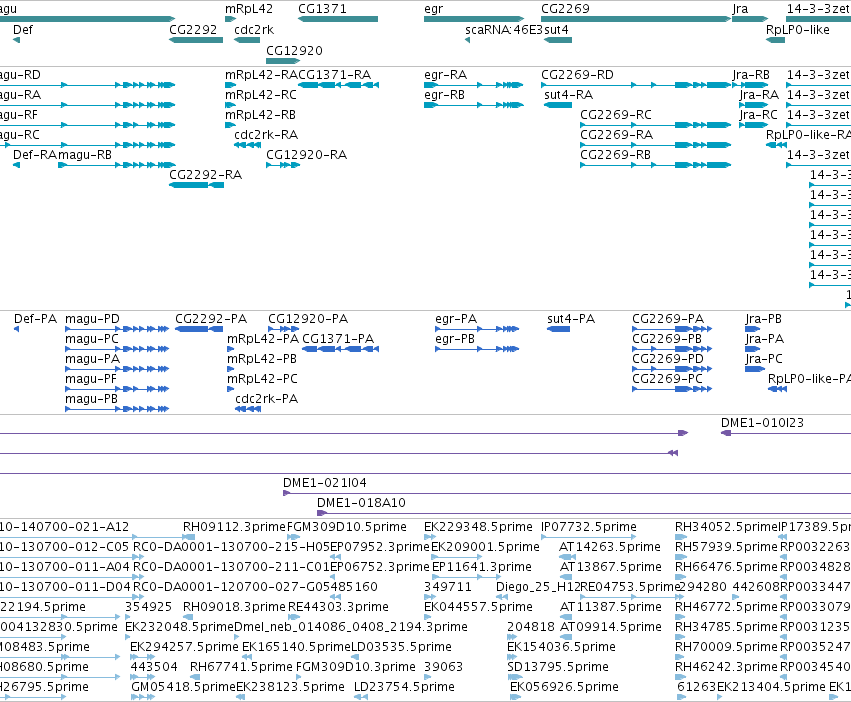Image resolution: width=851 pixels, height=702 pixels.
Task: Select the mRpL42-RB transcript label
Action: [x=261, y=115]
